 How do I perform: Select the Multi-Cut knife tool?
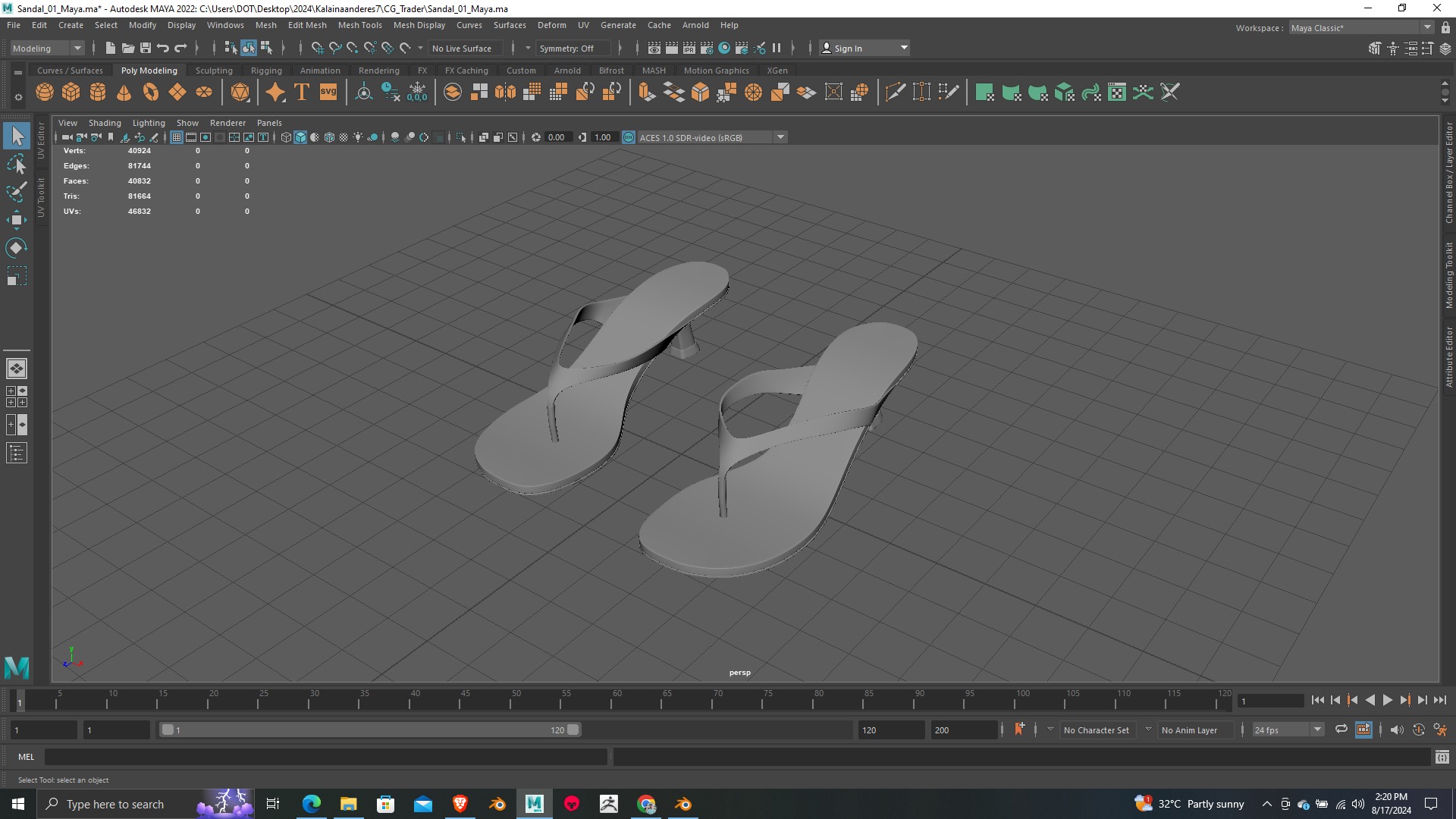pos(896,93)
